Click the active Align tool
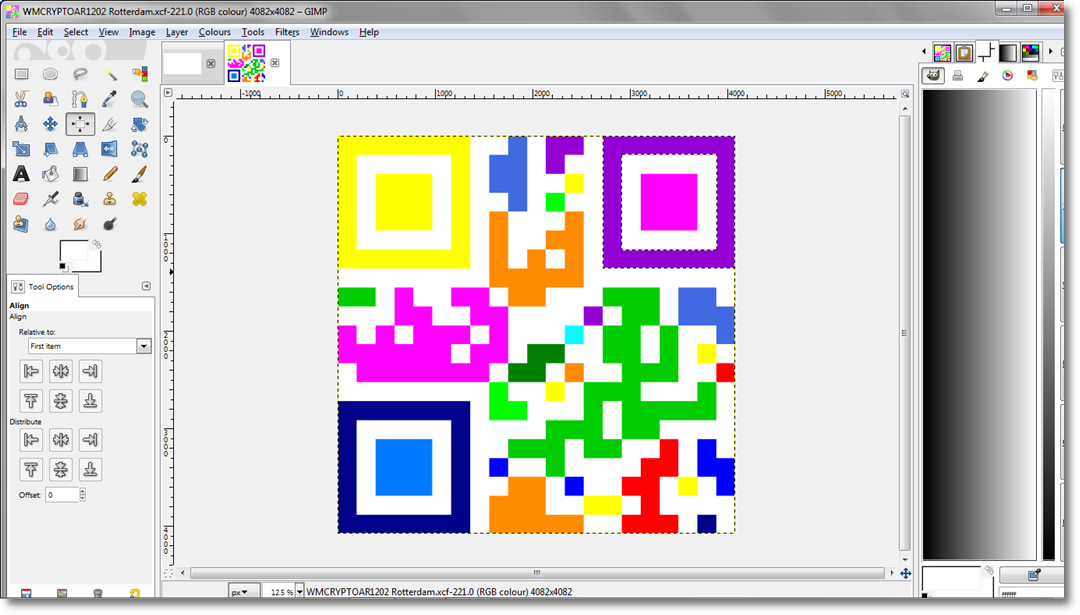The image size is (1080, 615). (80, 124)
